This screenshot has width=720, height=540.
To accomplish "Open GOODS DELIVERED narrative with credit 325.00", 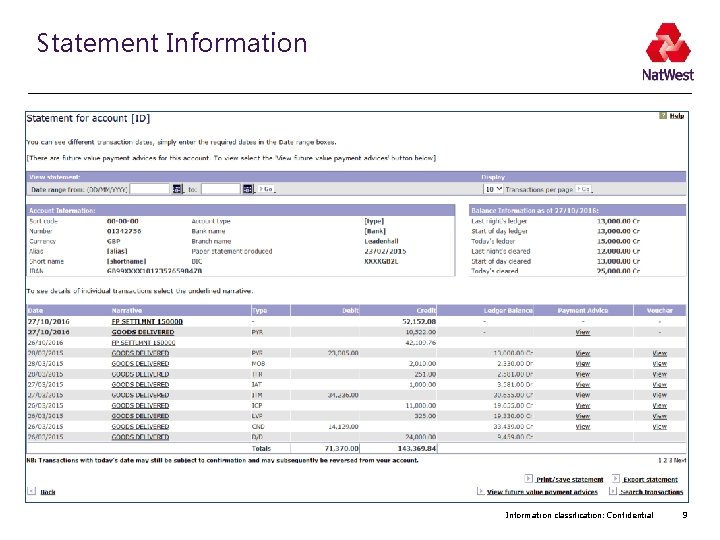I will coord(141,416).
